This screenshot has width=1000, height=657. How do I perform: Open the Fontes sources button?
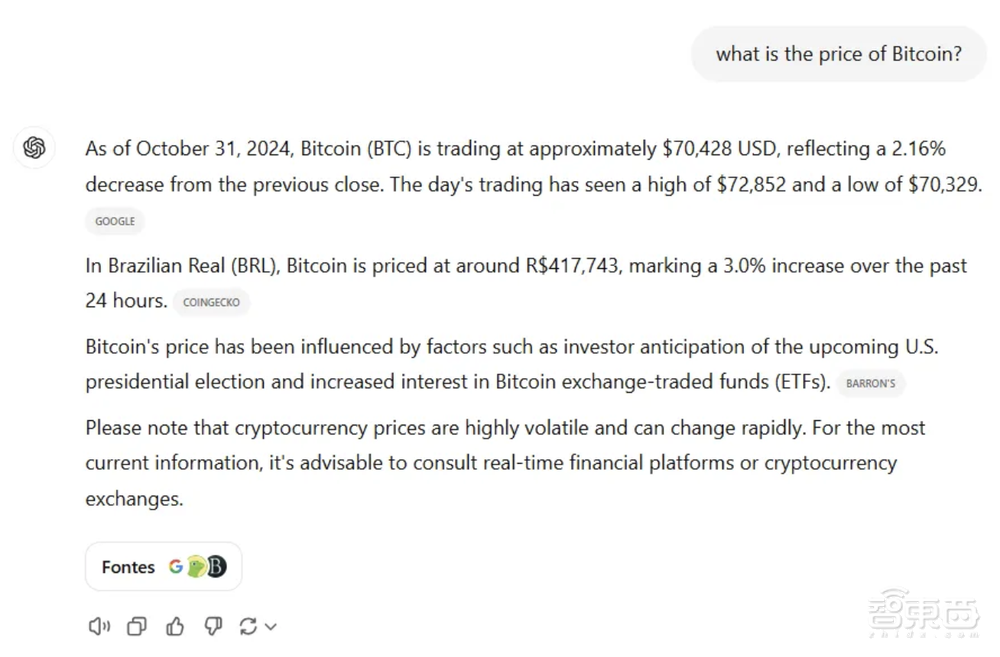(x=129, y=567)
